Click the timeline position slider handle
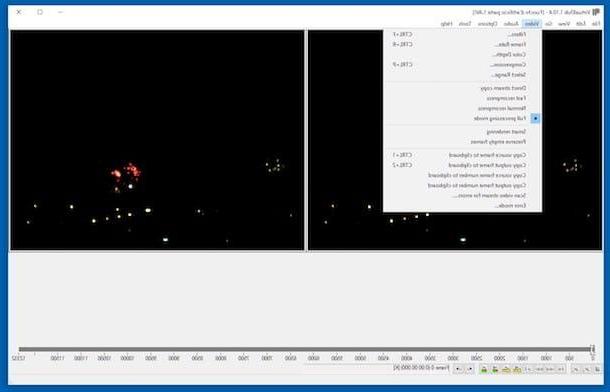This screenshot has width=610, height=392. click(592, 349)
